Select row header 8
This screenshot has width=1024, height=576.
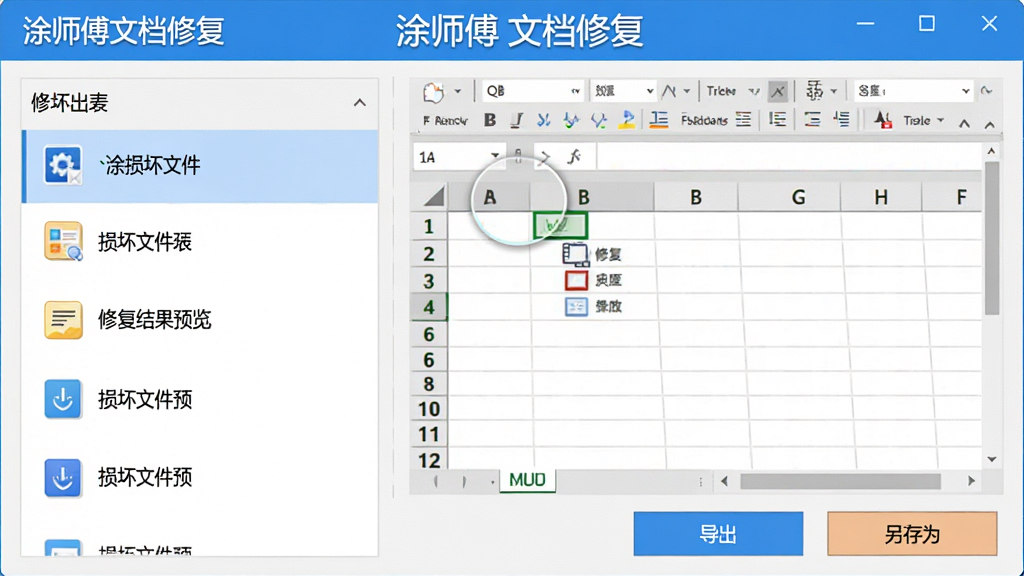pyautogui.click(x=429, y=384)
